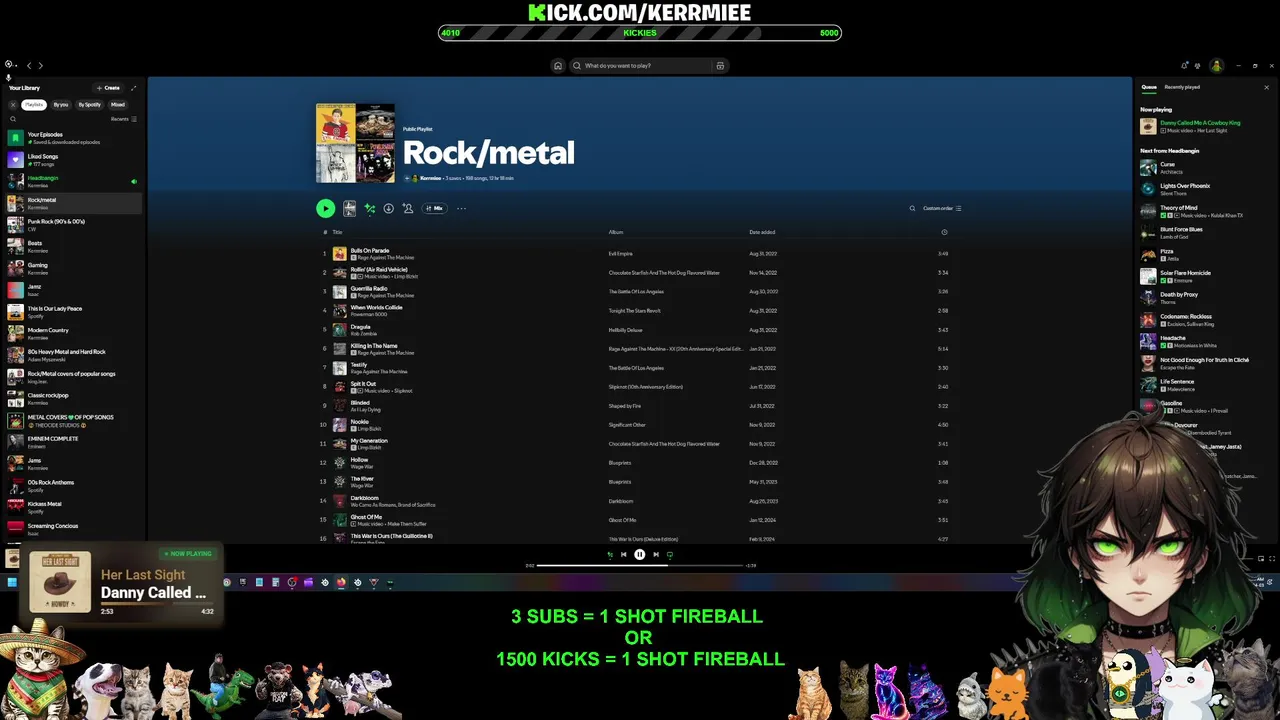The image size is (1280, 720).
Task: Click the Rock/metal playlist cover art
Action: (355, 143)
